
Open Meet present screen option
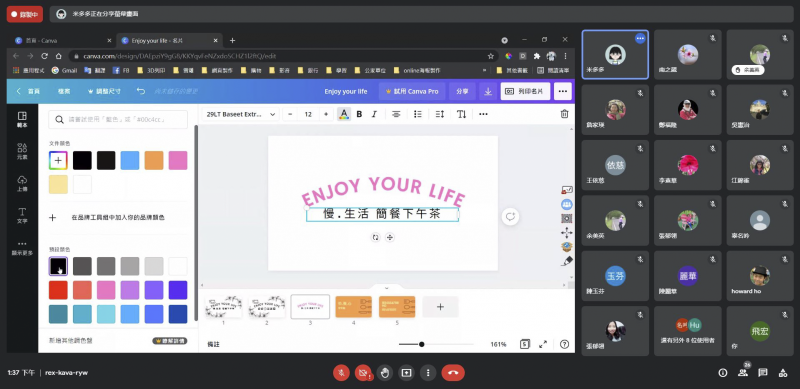tap(407, 373)
